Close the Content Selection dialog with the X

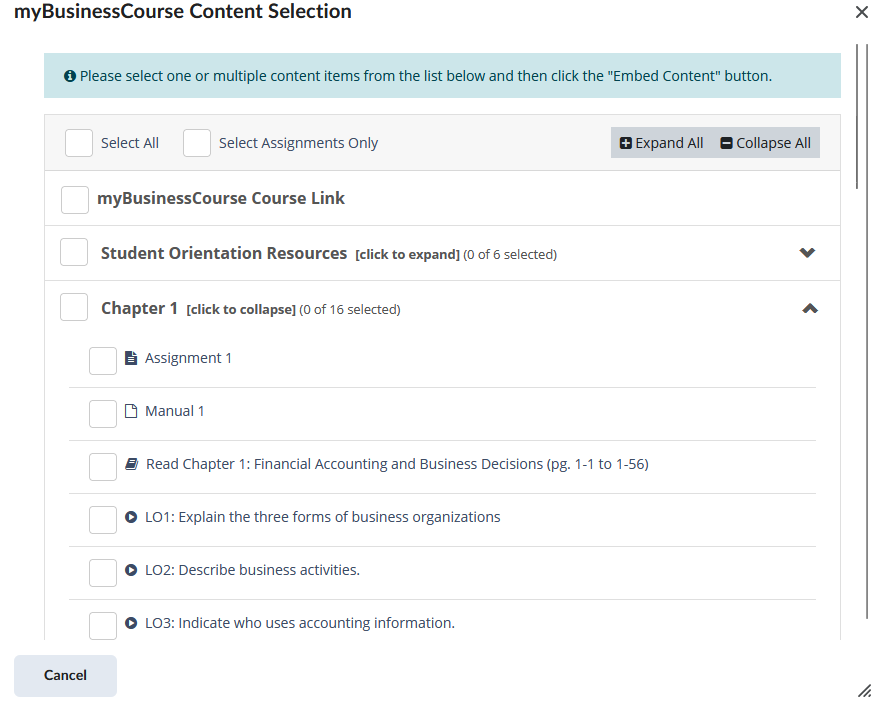[862, 12]
